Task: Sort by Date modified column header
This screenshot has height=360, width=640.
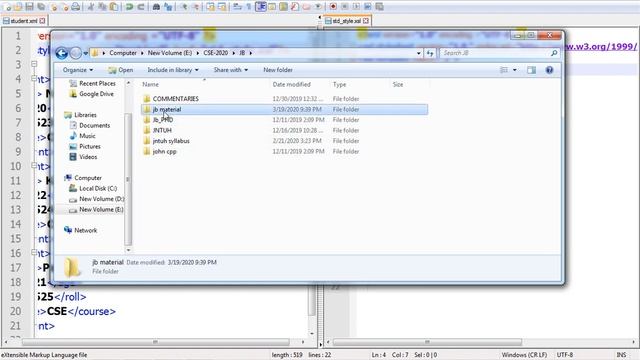Action: coord(291,84)
